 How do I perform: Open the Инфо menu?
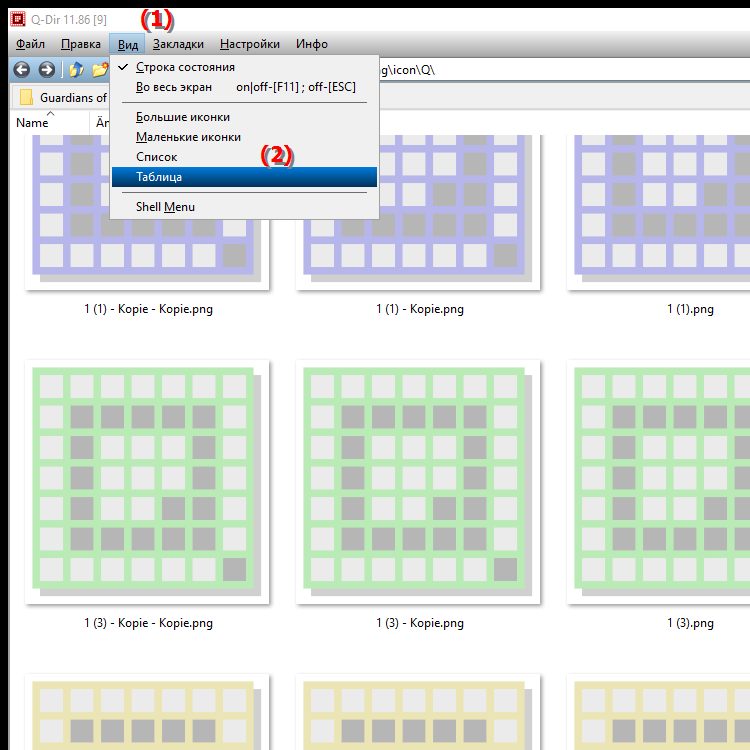pos(312,44)
